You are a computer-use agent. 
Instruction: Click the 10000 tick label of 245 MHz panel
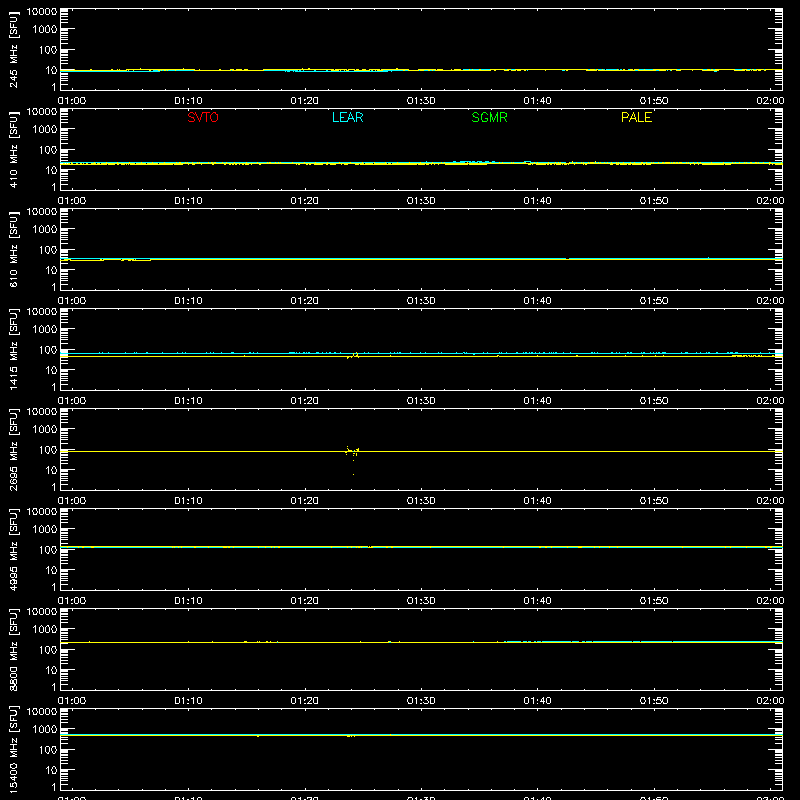(x=42, y=12)
